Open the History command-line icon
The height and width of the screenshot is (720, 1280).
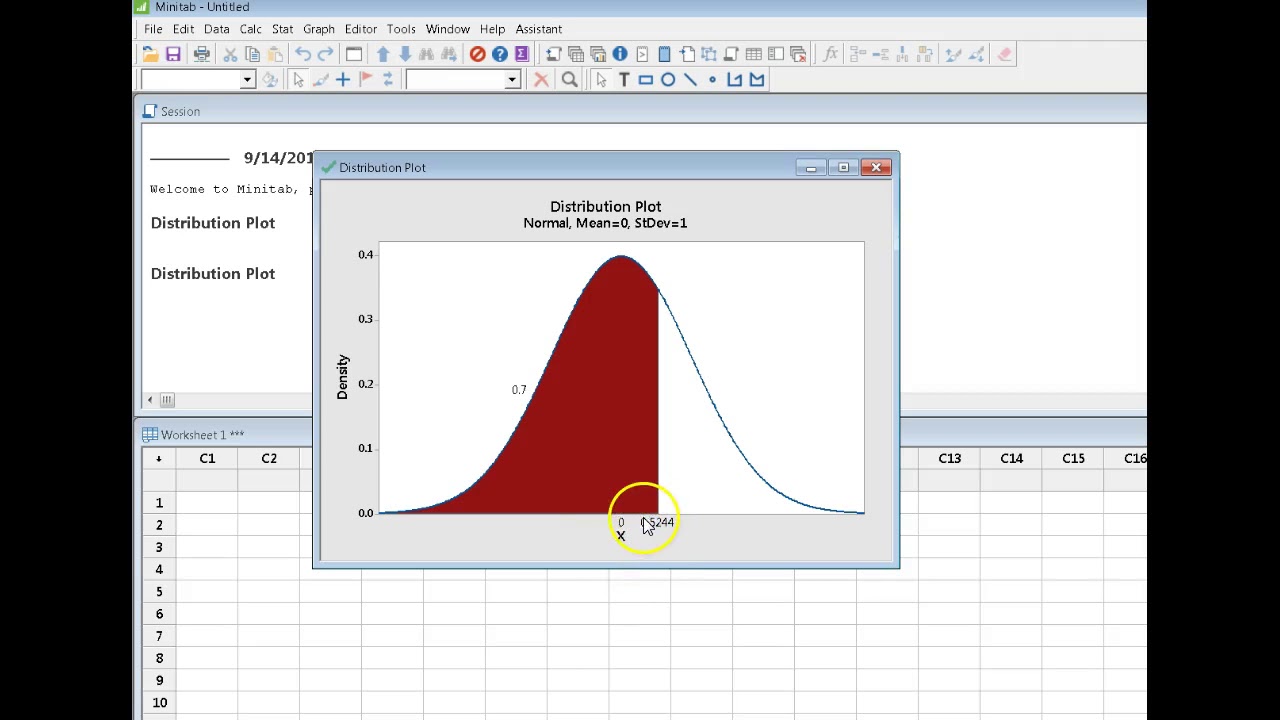coord(642,54)
